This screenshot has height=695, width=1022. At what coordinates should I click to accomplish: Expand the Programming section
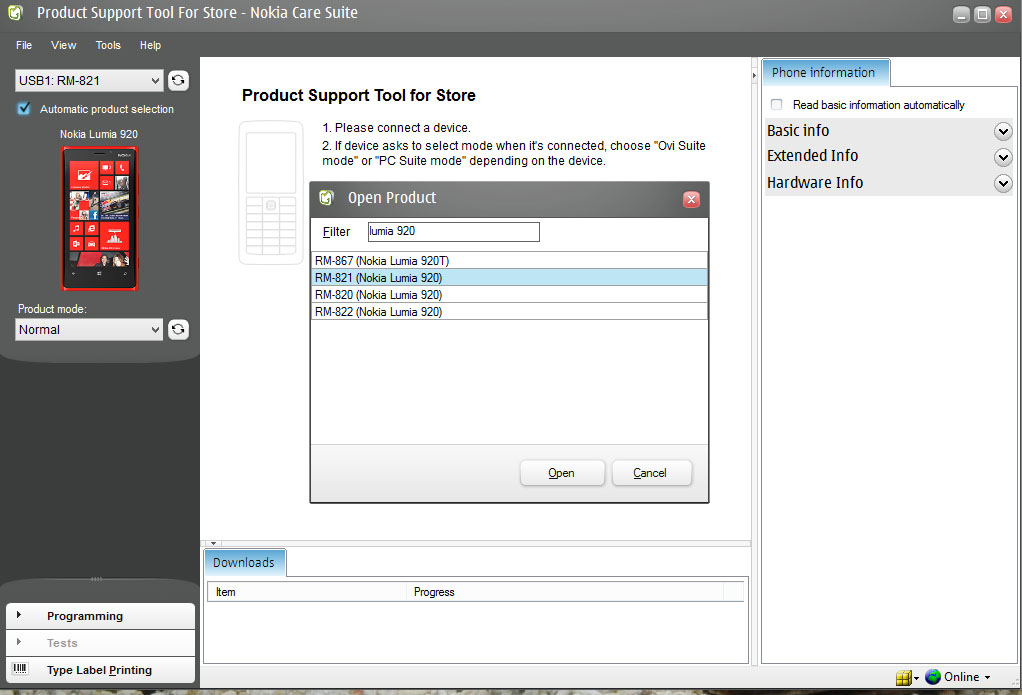click(100, 616)
